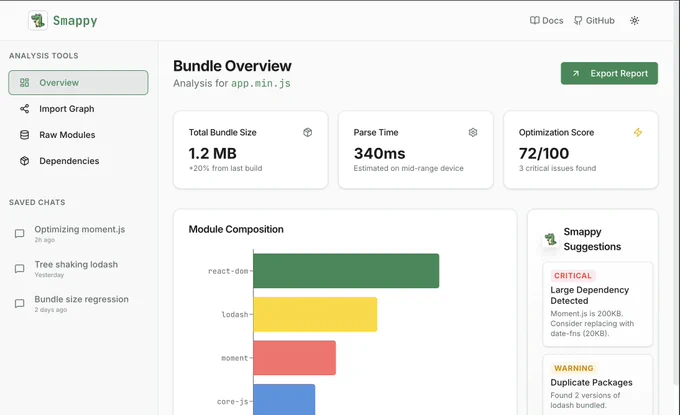
Task: Click the Overview grid icon
Action: (x=25, y=82)
